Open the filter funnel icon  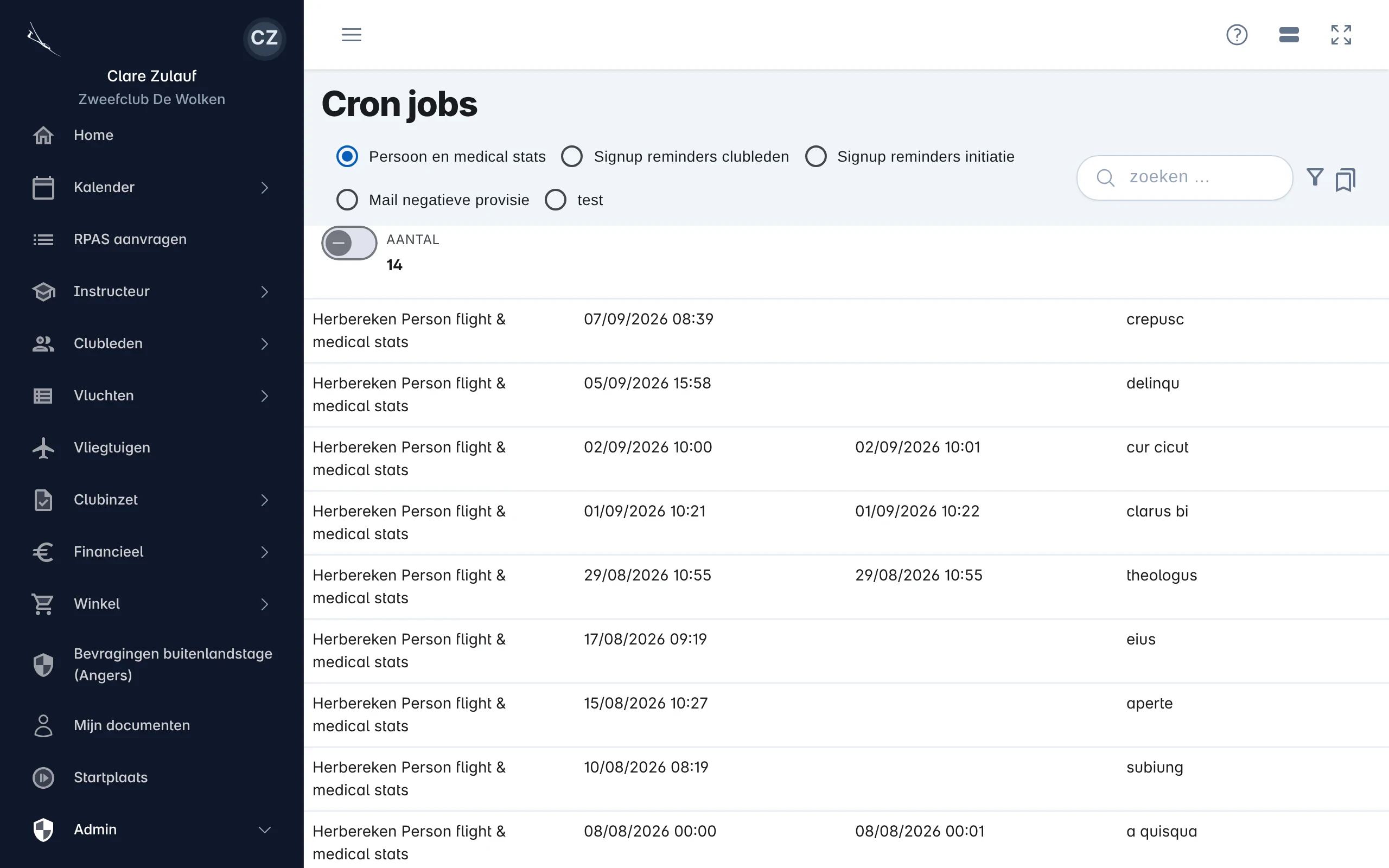(1314, 177)
